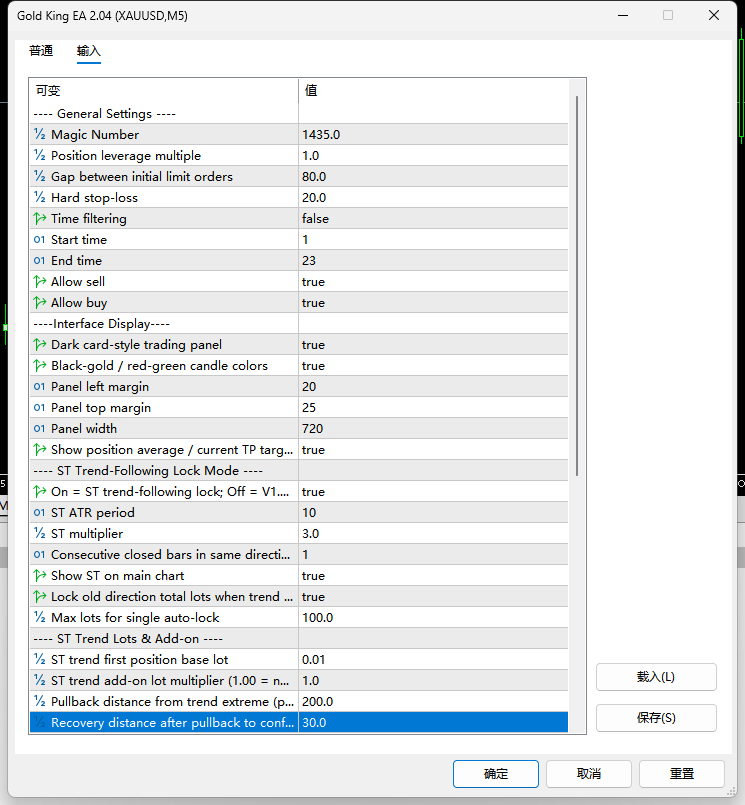Click the icon beside ST multiplier

tap(40, 533)
